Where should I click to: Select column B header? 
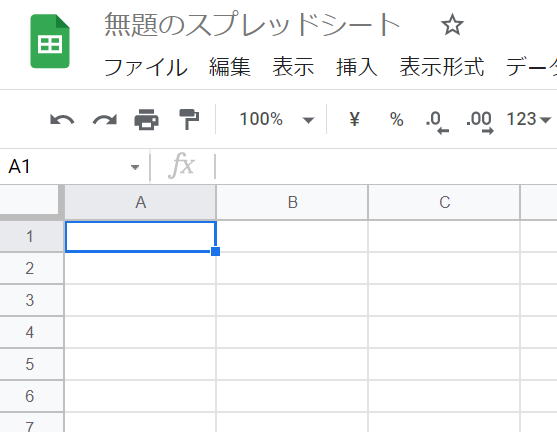click(x=292, y=202)
